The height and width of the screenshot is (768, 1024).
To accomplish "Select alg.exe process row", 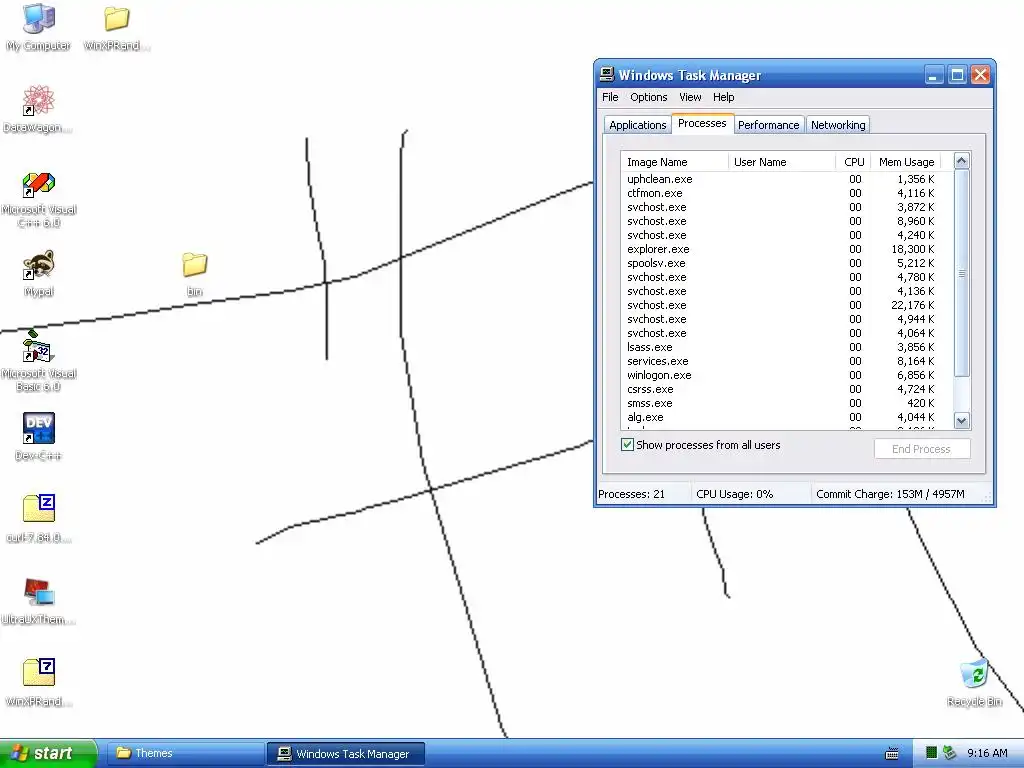I will [786, 417].
